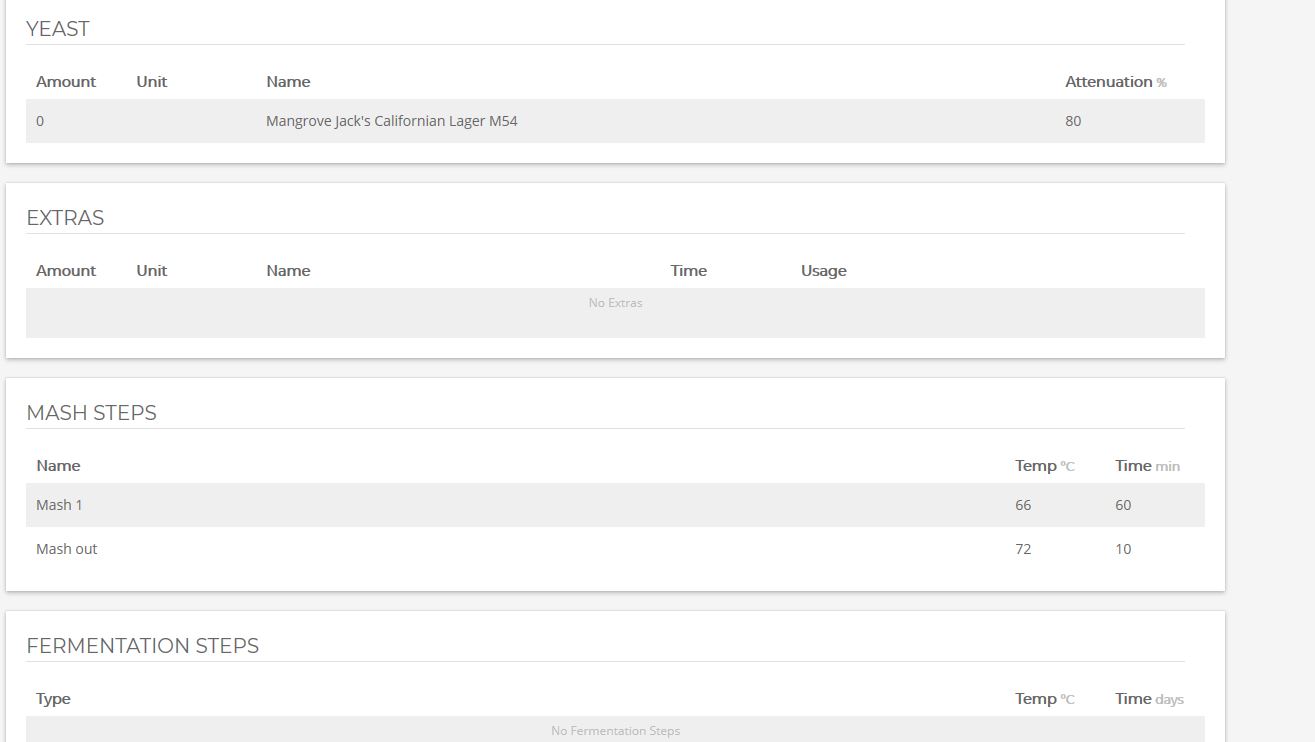Click the Type column header in Fermentation Steps

[x=53, y=699]
